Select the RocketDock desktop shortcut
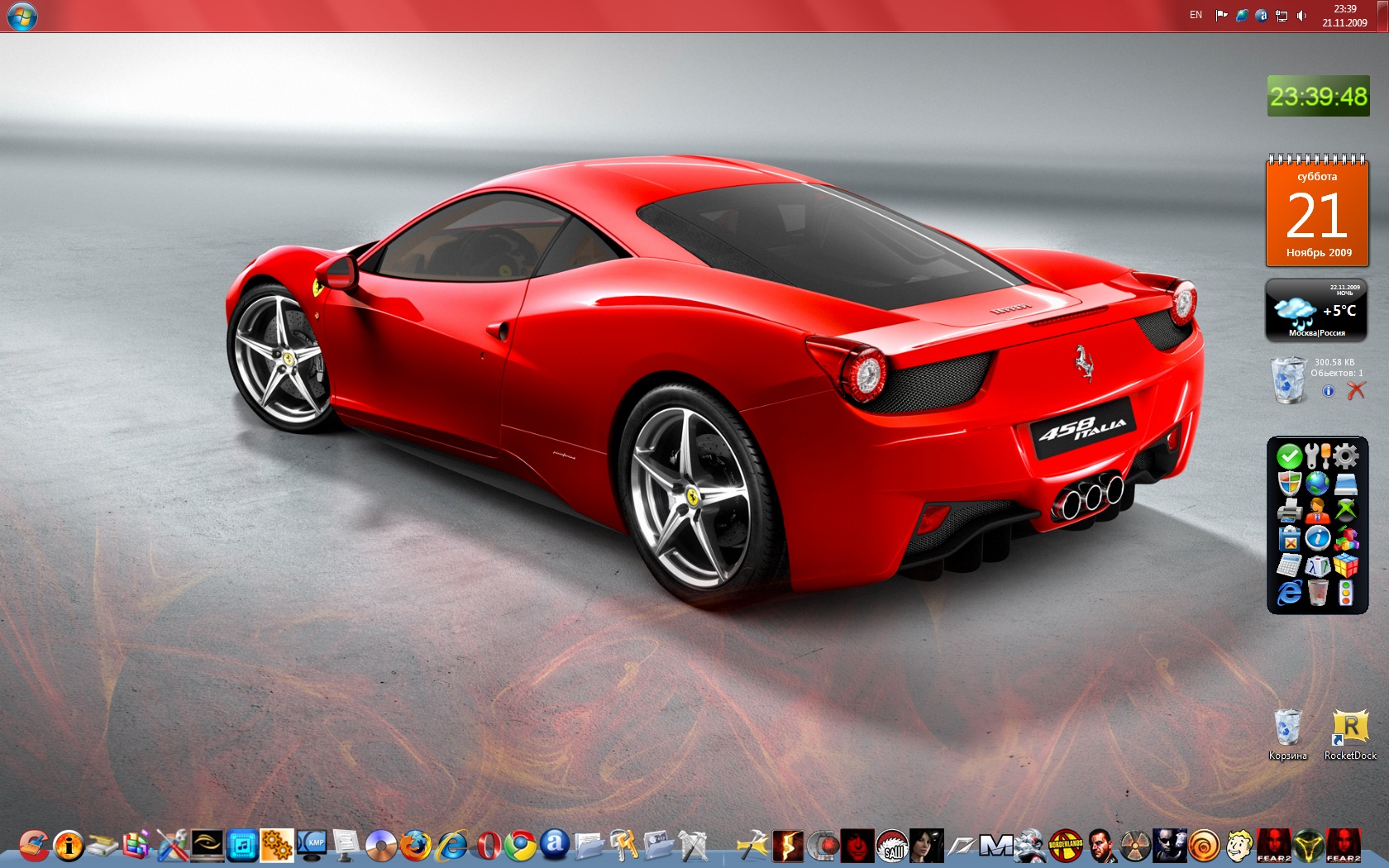This screenshot has width=1389, height=868. 1350,734
